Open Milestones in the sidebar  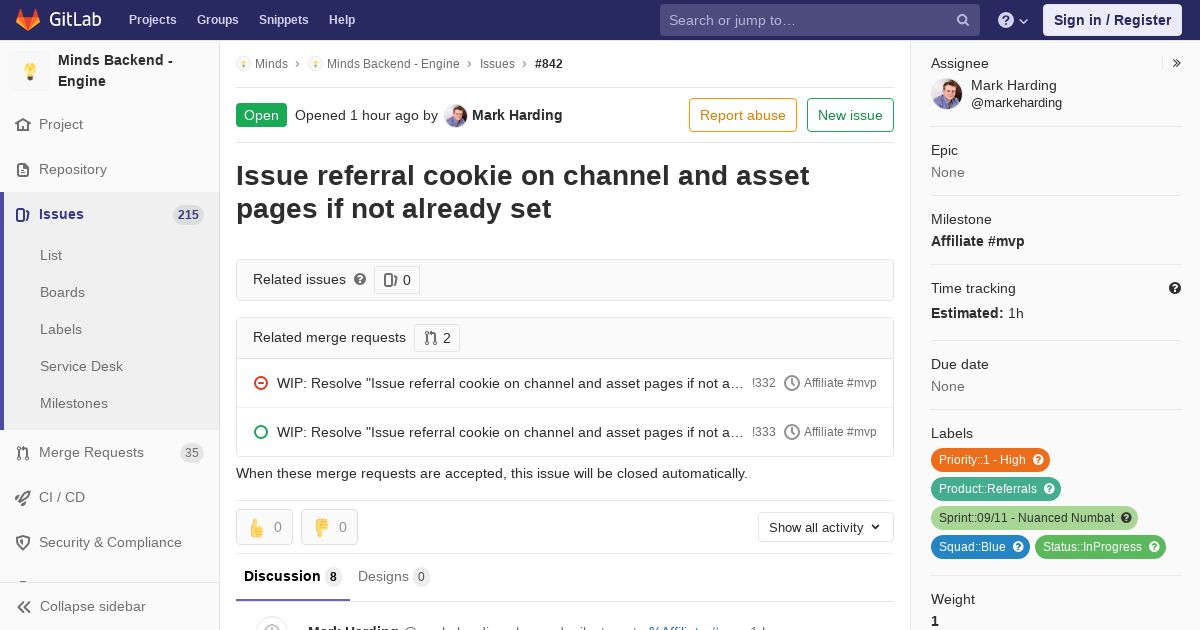[x=74, y=403]
